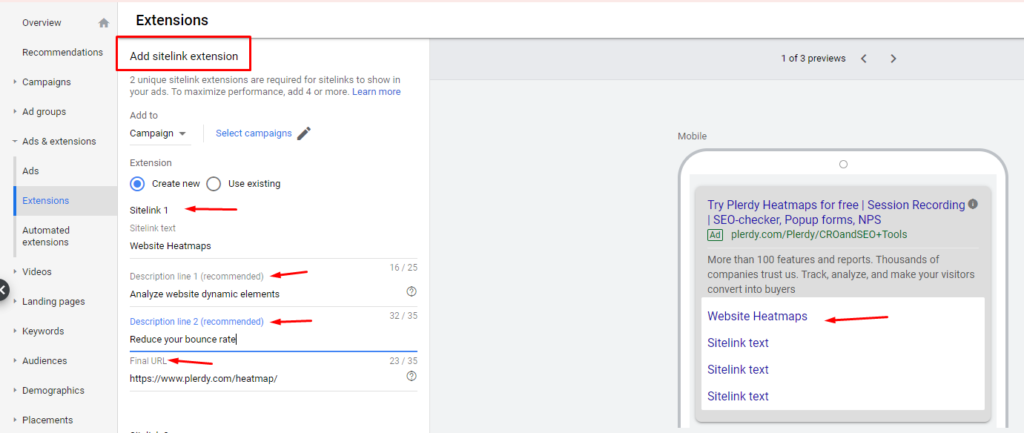Click the Select campaigns link

(253, 133)
